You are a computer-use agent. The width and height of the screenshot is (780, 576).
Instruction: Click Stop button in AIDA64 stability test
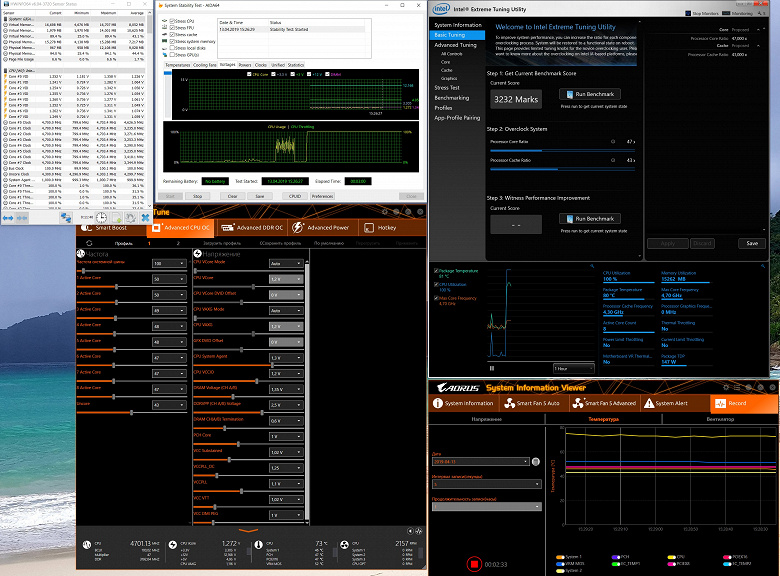pos(197,196)
